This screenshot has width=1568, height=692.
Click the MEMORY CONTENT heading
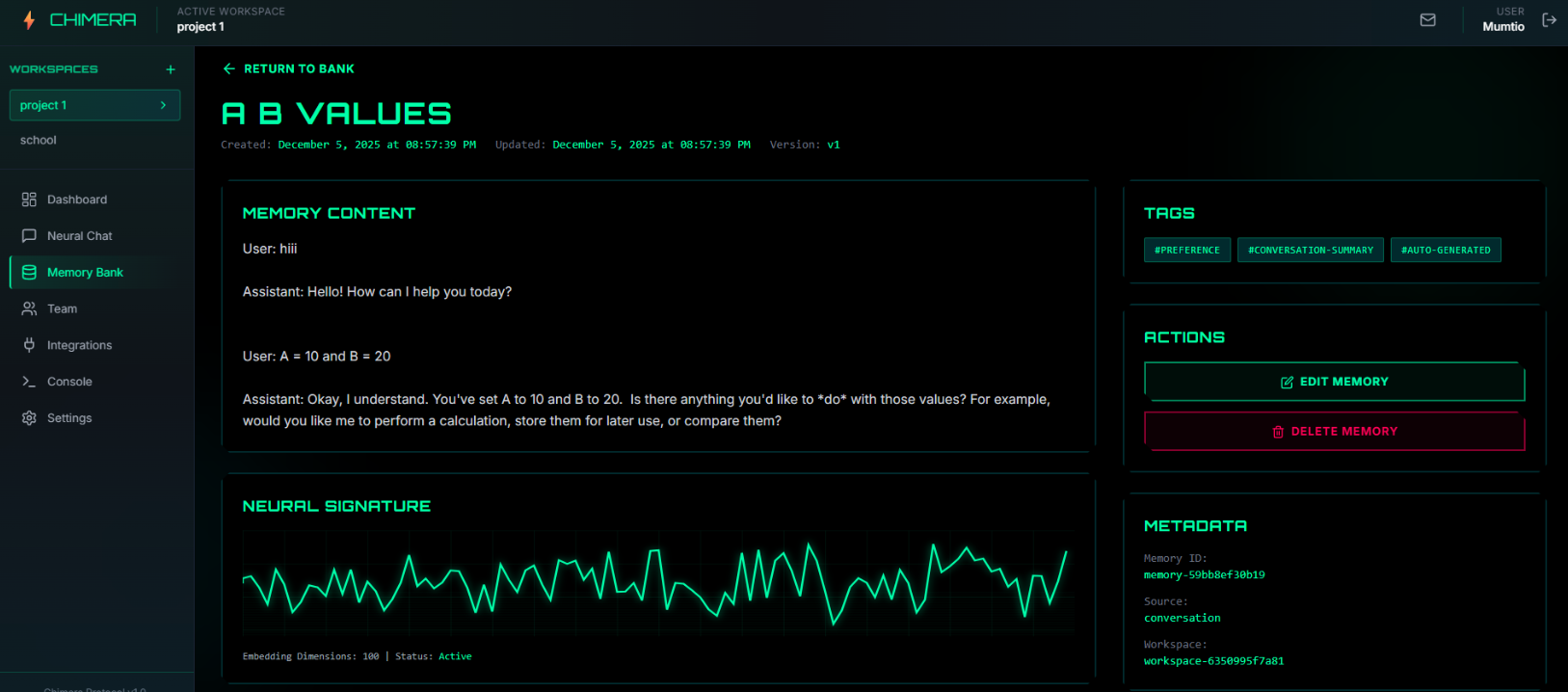[329, 213]
